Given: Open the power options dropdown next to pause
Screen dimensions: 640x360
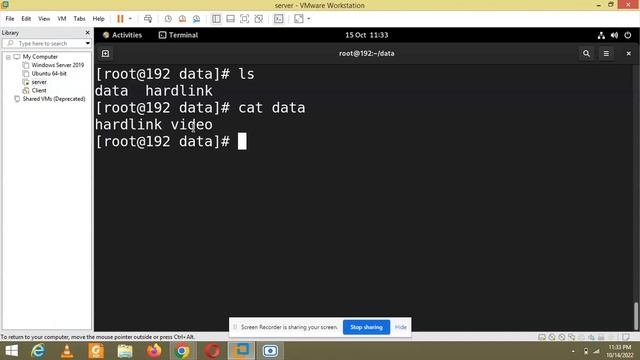Looking at the screenshot, I should tap(130, 19).
